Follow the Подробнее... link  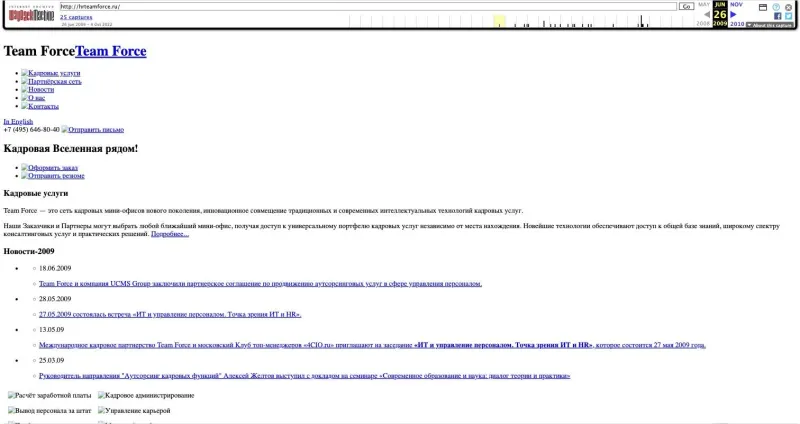pyautogui.click(x=170, y=234)
